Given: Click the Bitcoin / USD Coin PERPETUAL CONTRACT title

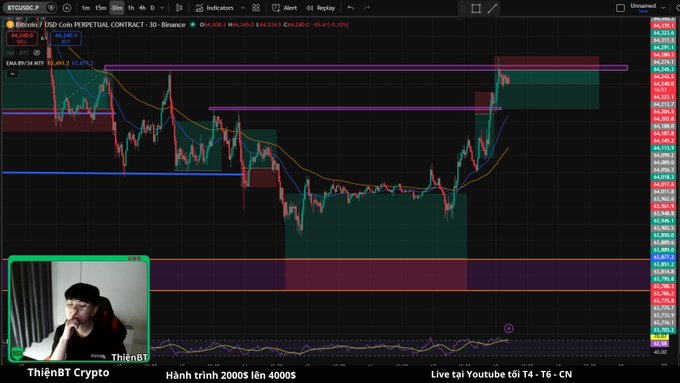Looking at the screenshot, I should point(100,25).
